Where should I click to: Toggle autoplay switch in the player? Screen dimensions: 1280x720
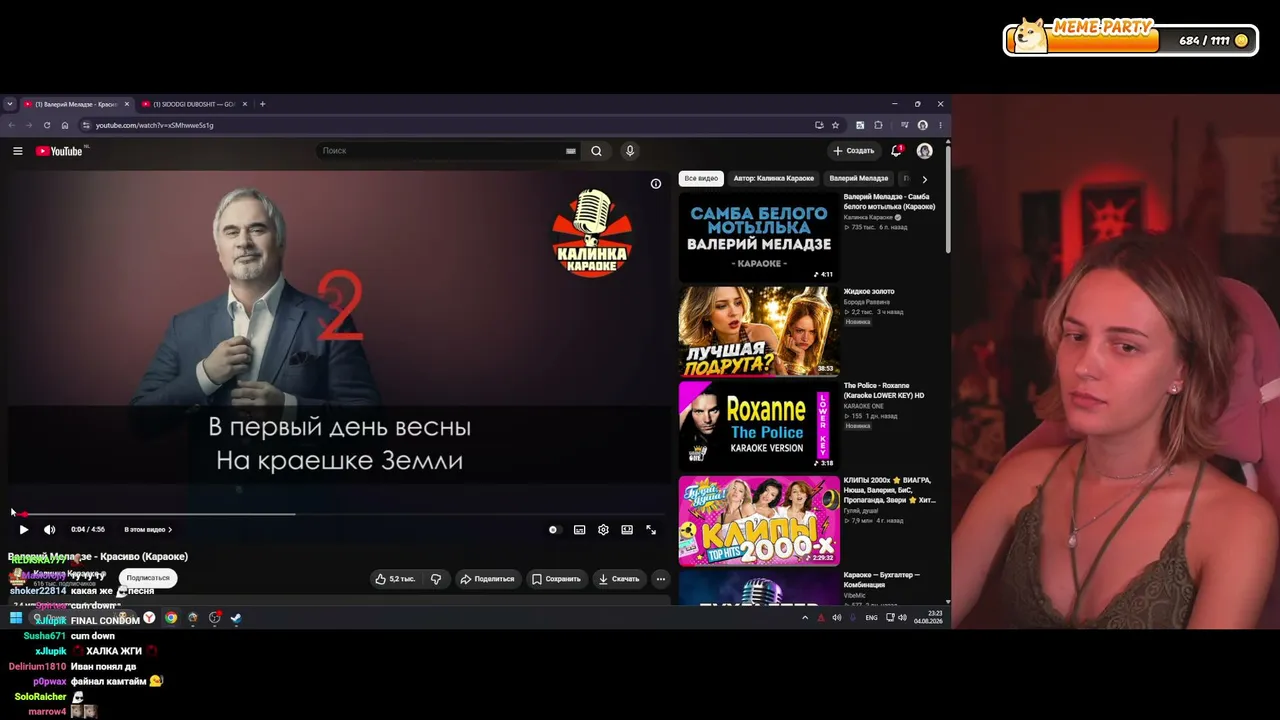[x=554, y=530]
